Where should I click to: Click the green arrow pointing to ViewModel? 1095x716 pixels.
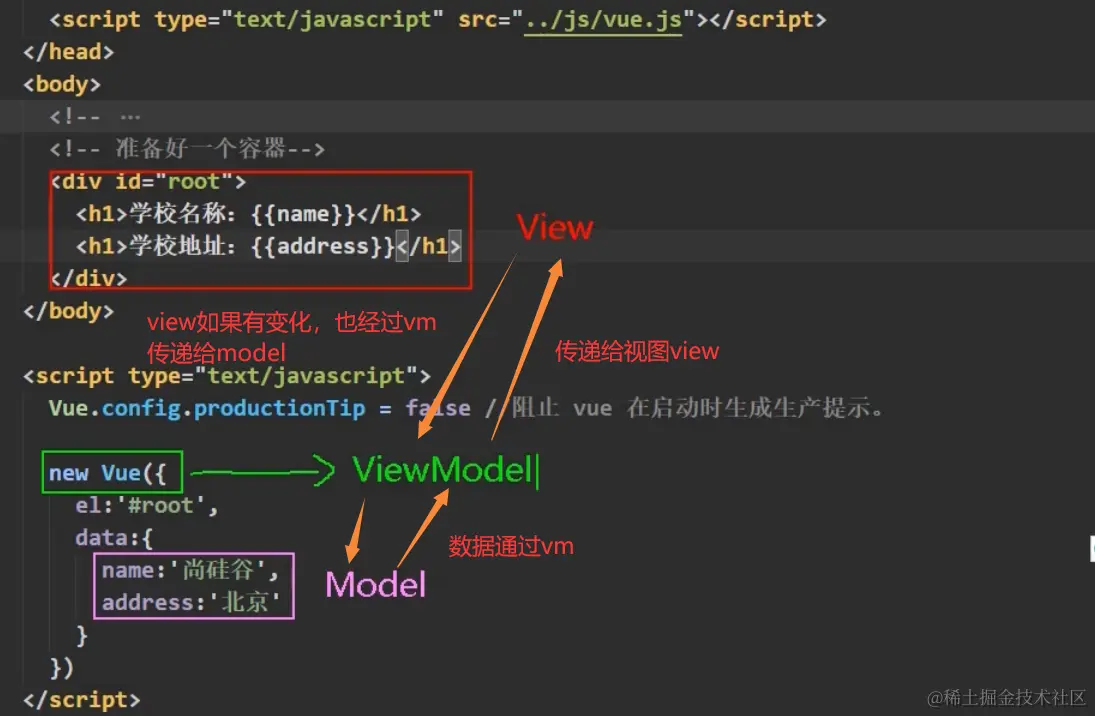click(260, 470)
